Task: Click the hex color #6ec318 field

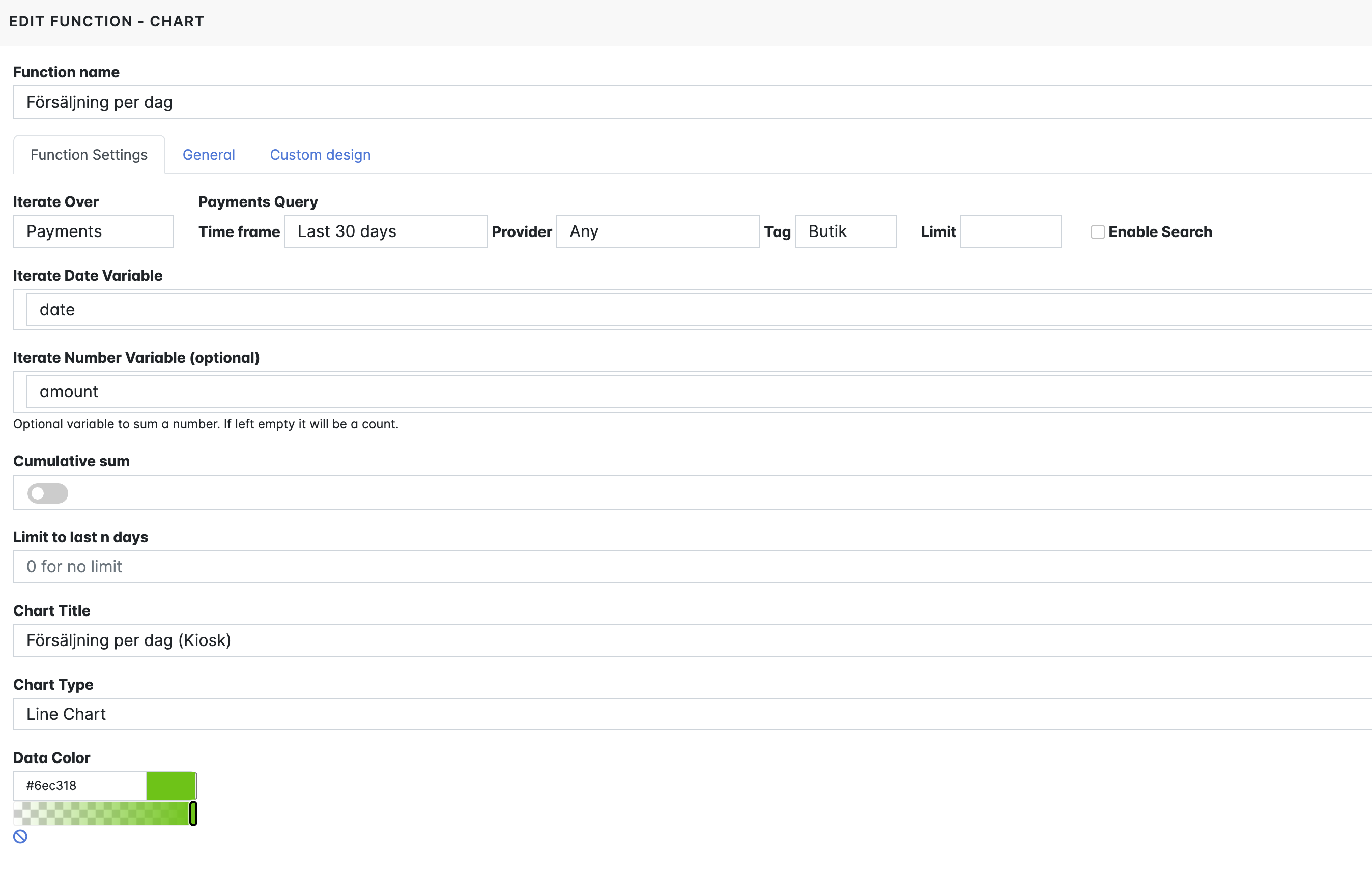Action: 80,785
